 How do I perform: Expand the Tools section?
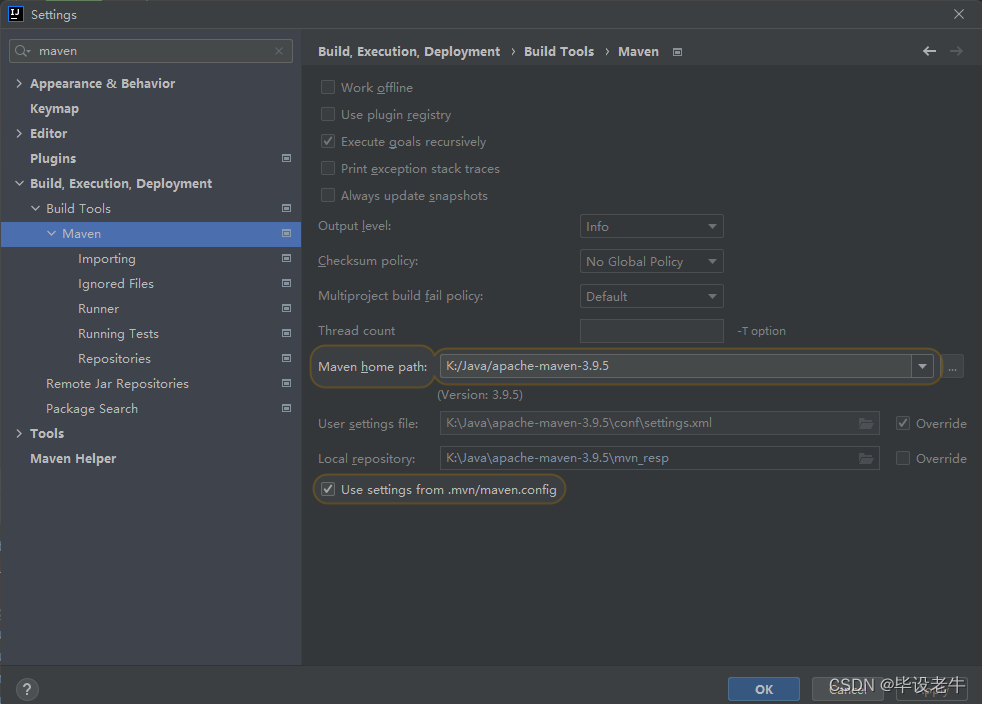[19, 433]
